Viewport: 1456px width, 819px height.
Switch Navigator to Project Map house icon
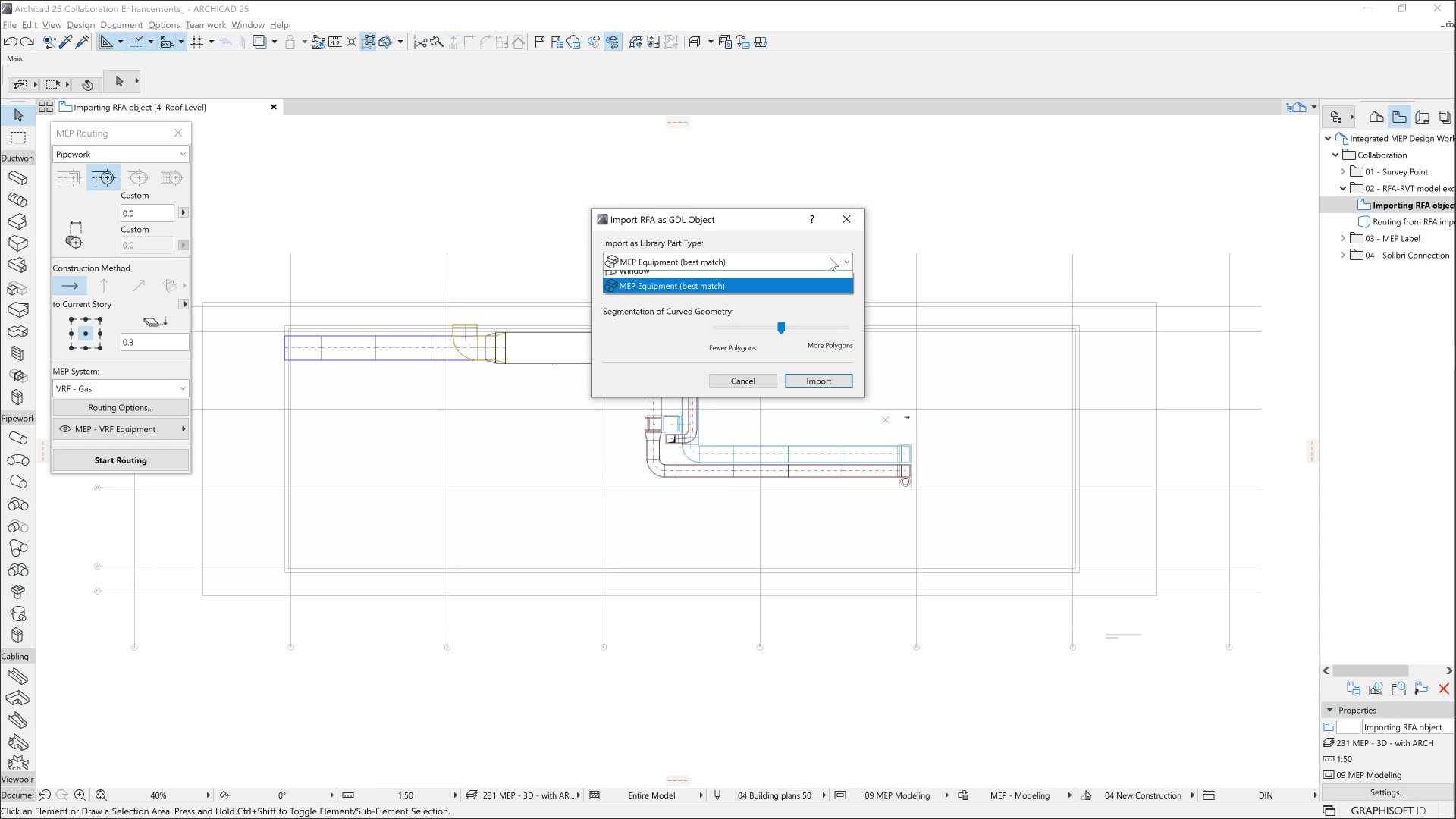coord(1376,117)
